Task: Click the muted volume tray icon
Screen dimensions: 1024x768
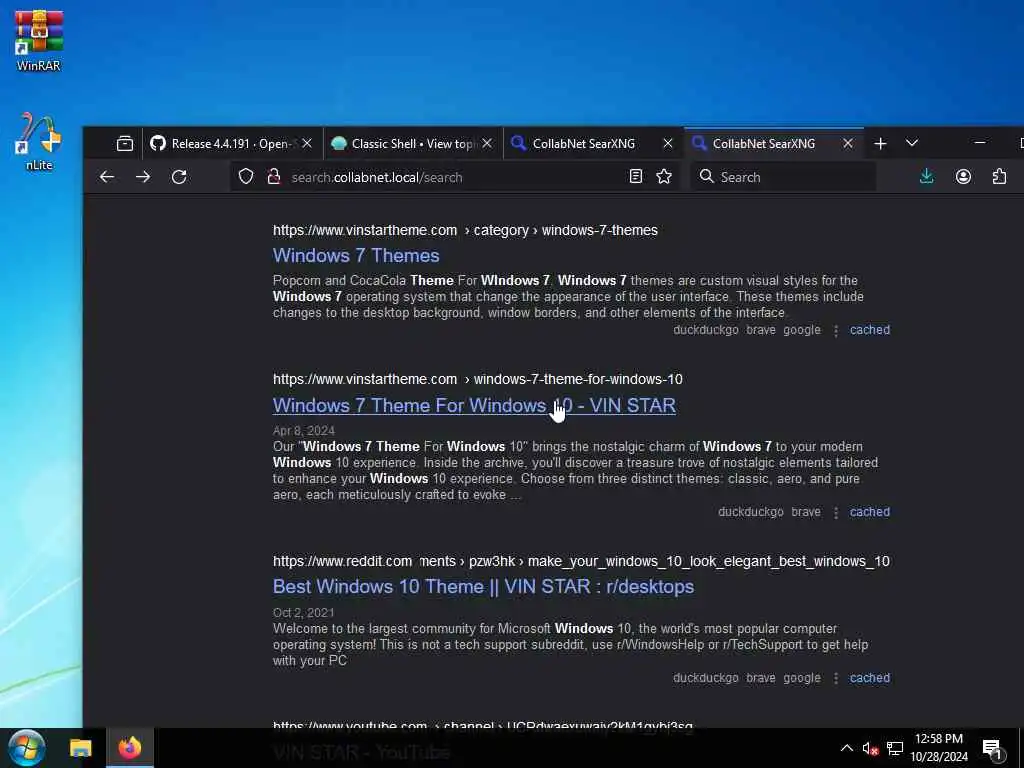Action: click(x=870, y=748)
